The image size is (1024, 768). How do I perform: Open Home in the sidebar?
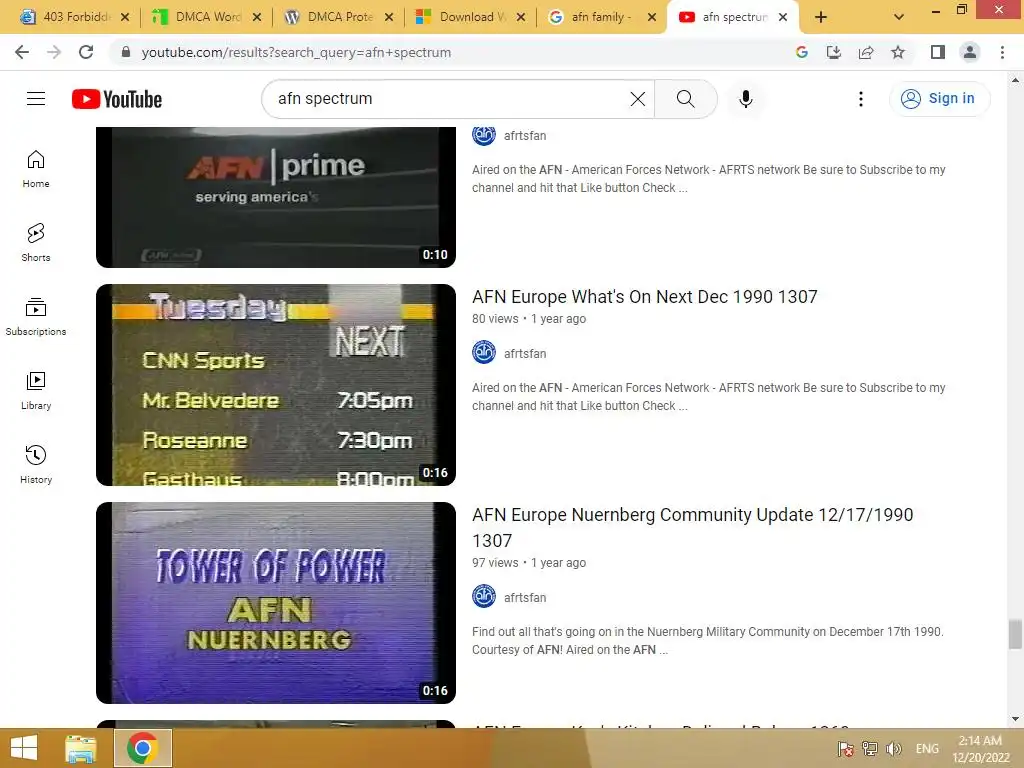click(x=36, y=169)
